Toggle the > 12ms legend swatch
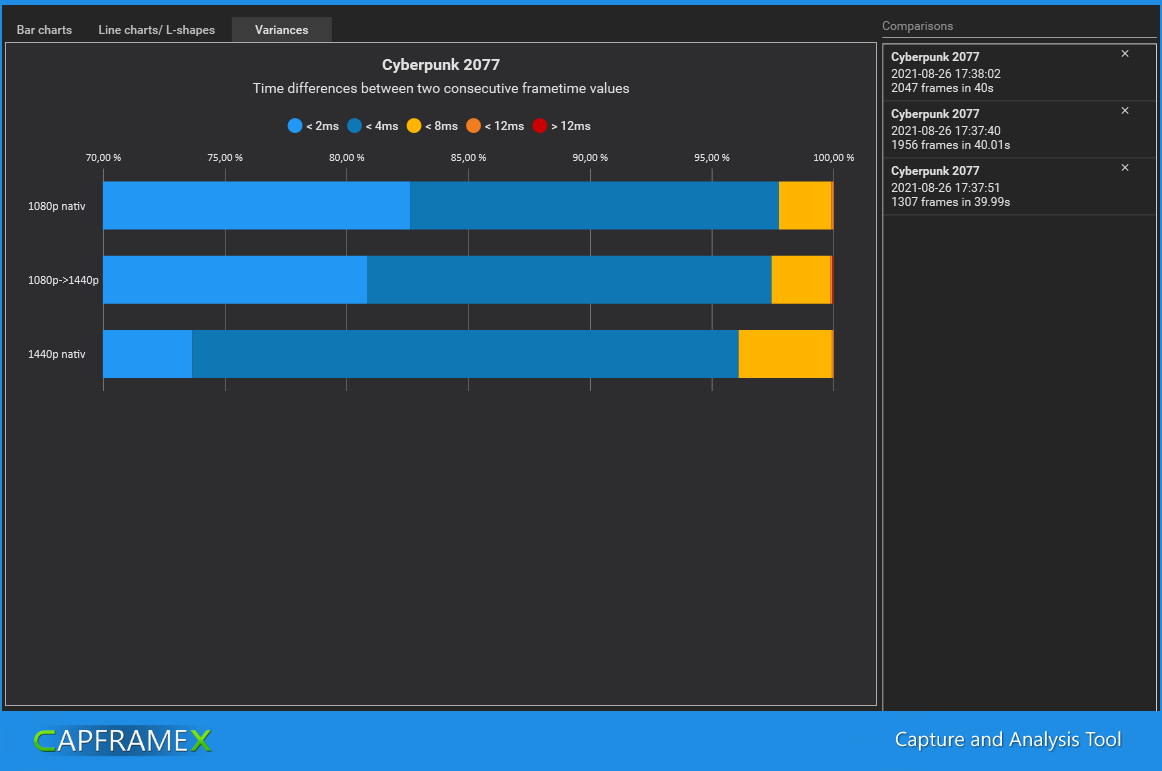 coord(540,126)
